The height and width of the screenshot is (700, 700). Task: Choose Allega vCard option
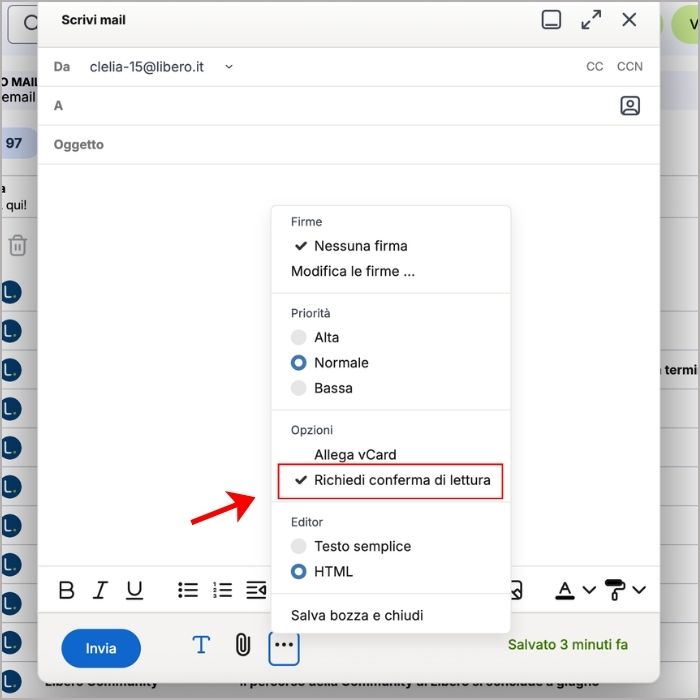coord(355,454)
